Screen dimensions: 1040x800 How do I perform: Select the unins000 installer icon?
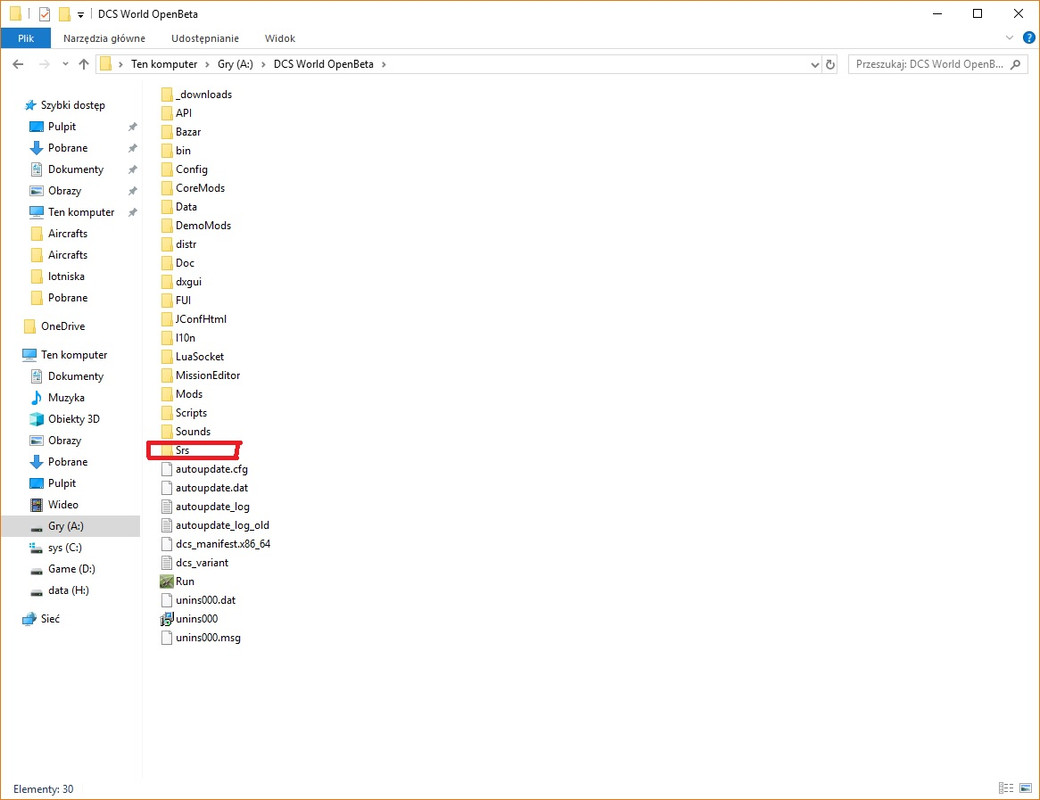pyautogui.click(x=166, y=619)
